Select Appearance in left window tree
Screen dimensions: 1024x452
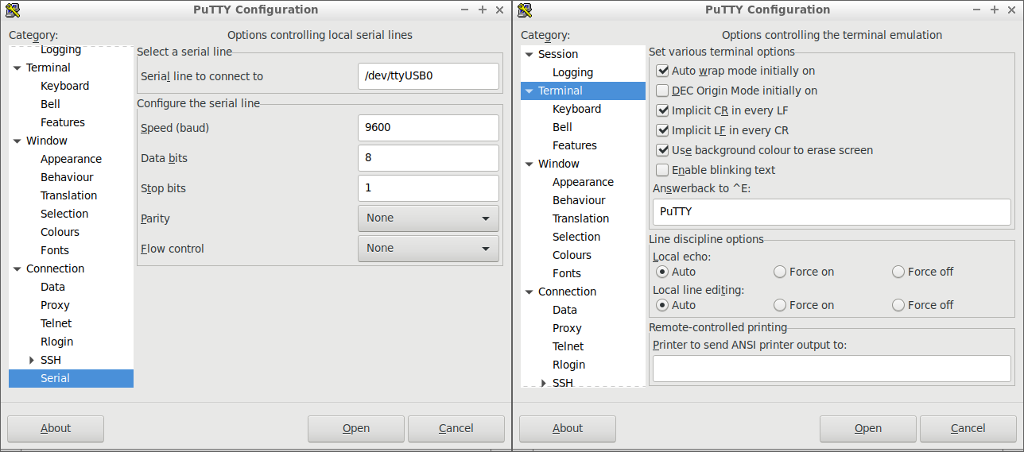point(71,159)
